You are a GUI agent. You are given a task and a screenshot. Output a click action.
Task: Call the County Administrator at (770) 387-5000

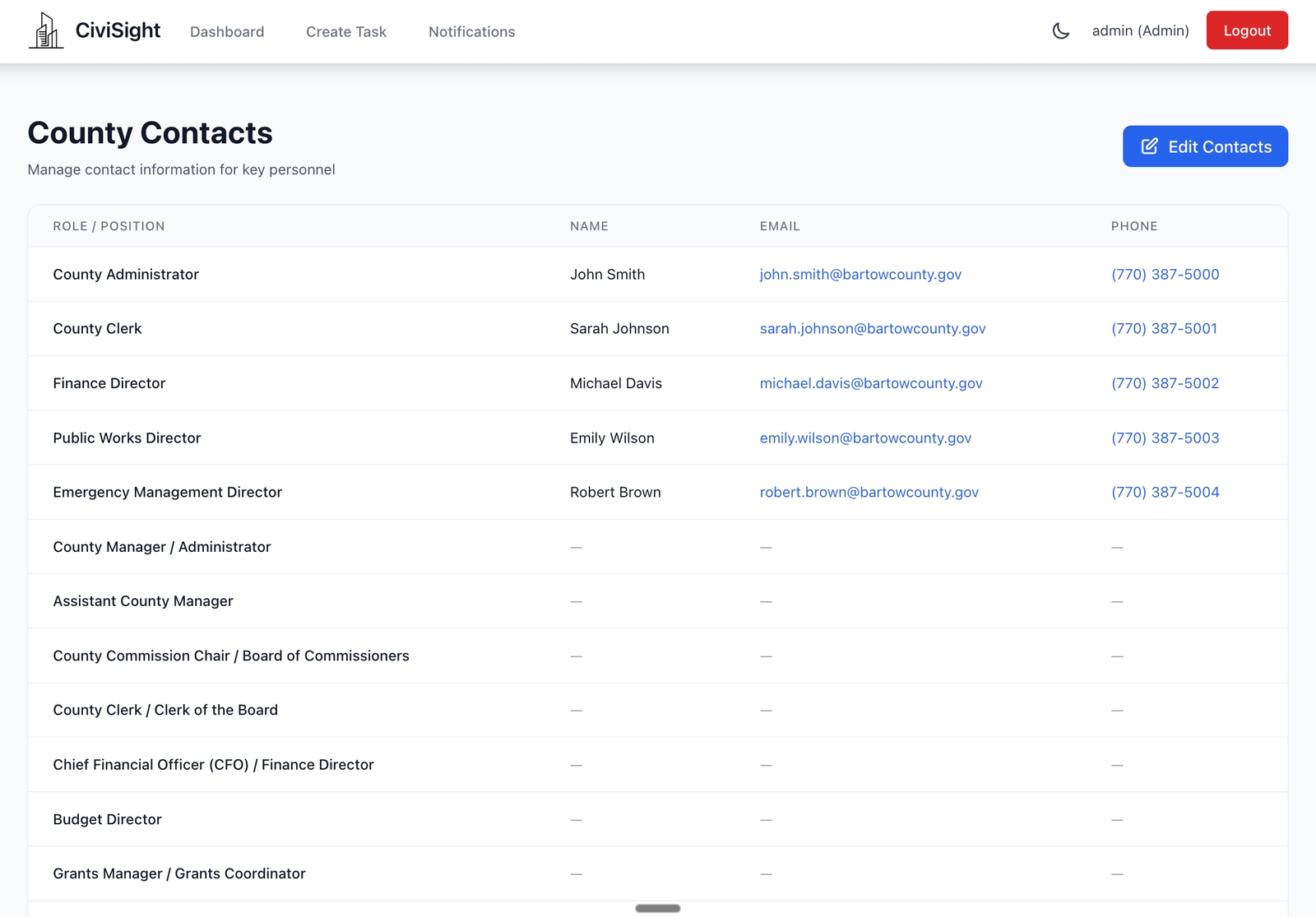click(1165, 274)
